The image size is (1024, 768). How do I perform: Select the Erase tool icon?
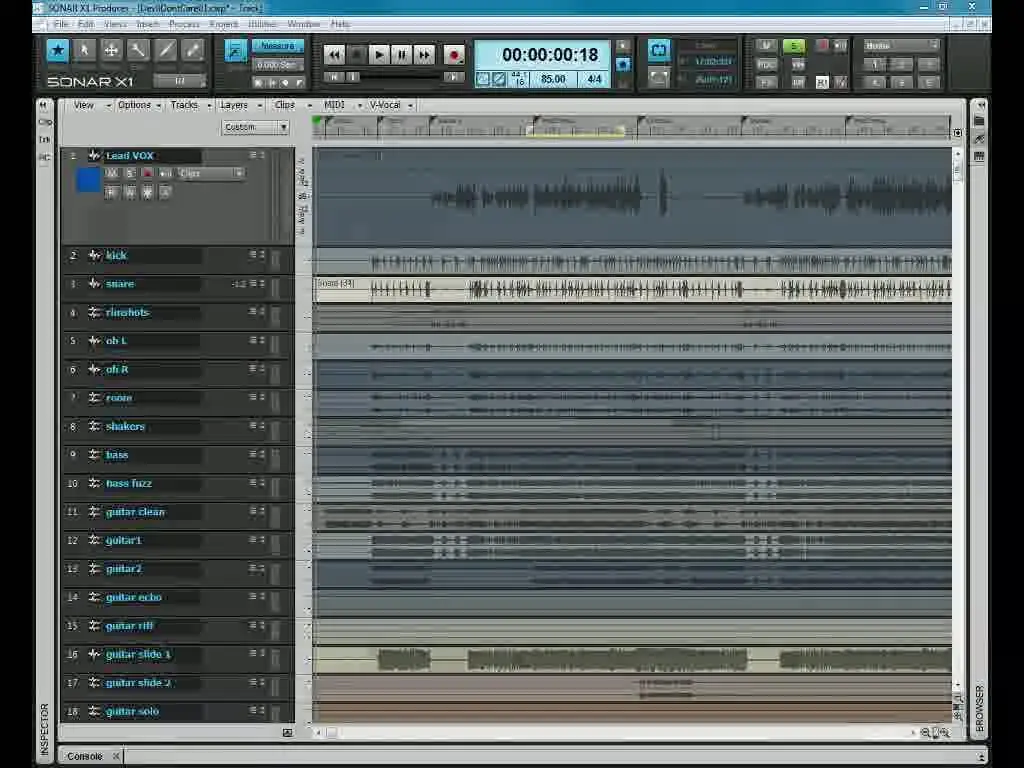click(193, 50)
